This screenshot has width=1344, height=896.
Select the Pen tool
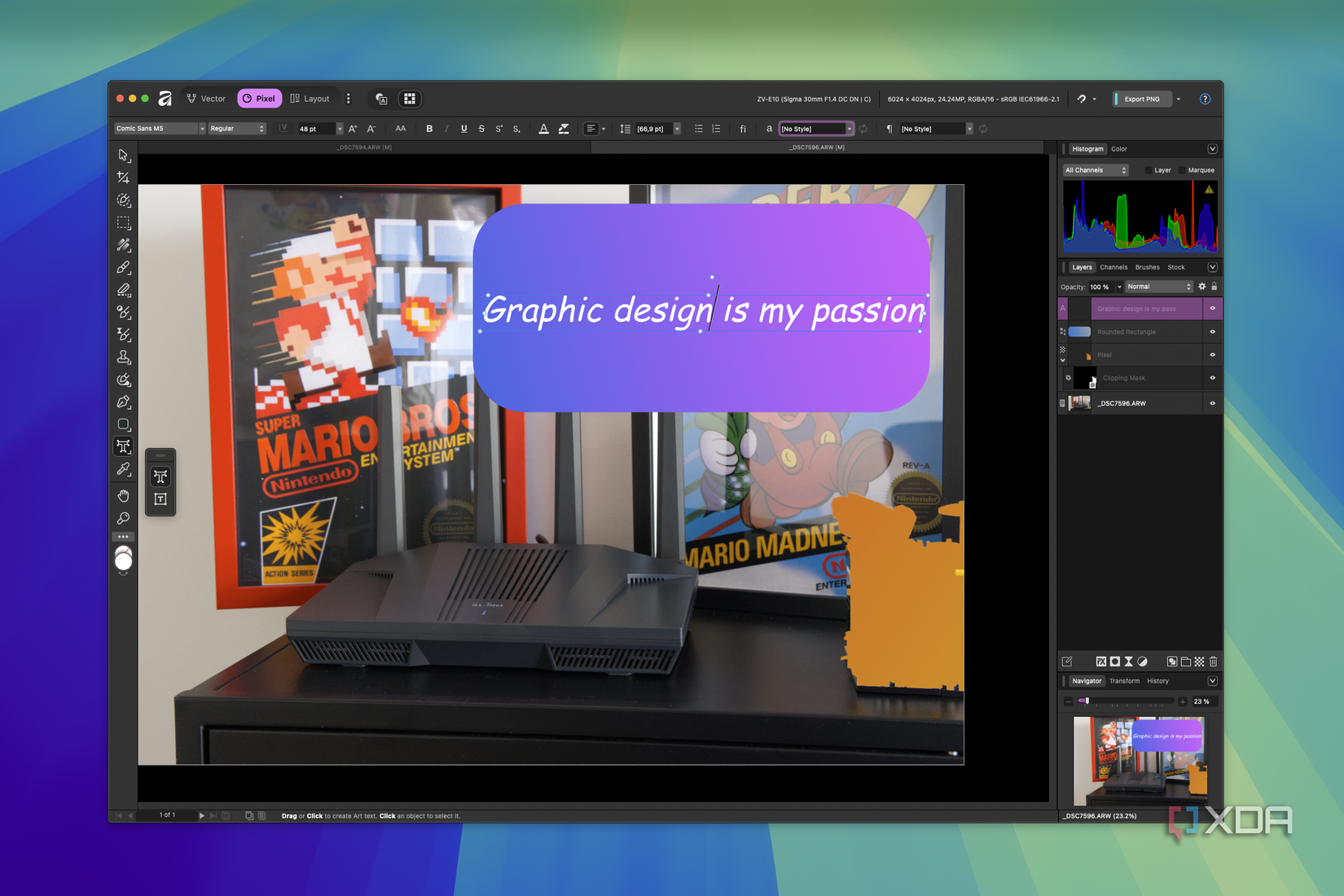(123, 402)
